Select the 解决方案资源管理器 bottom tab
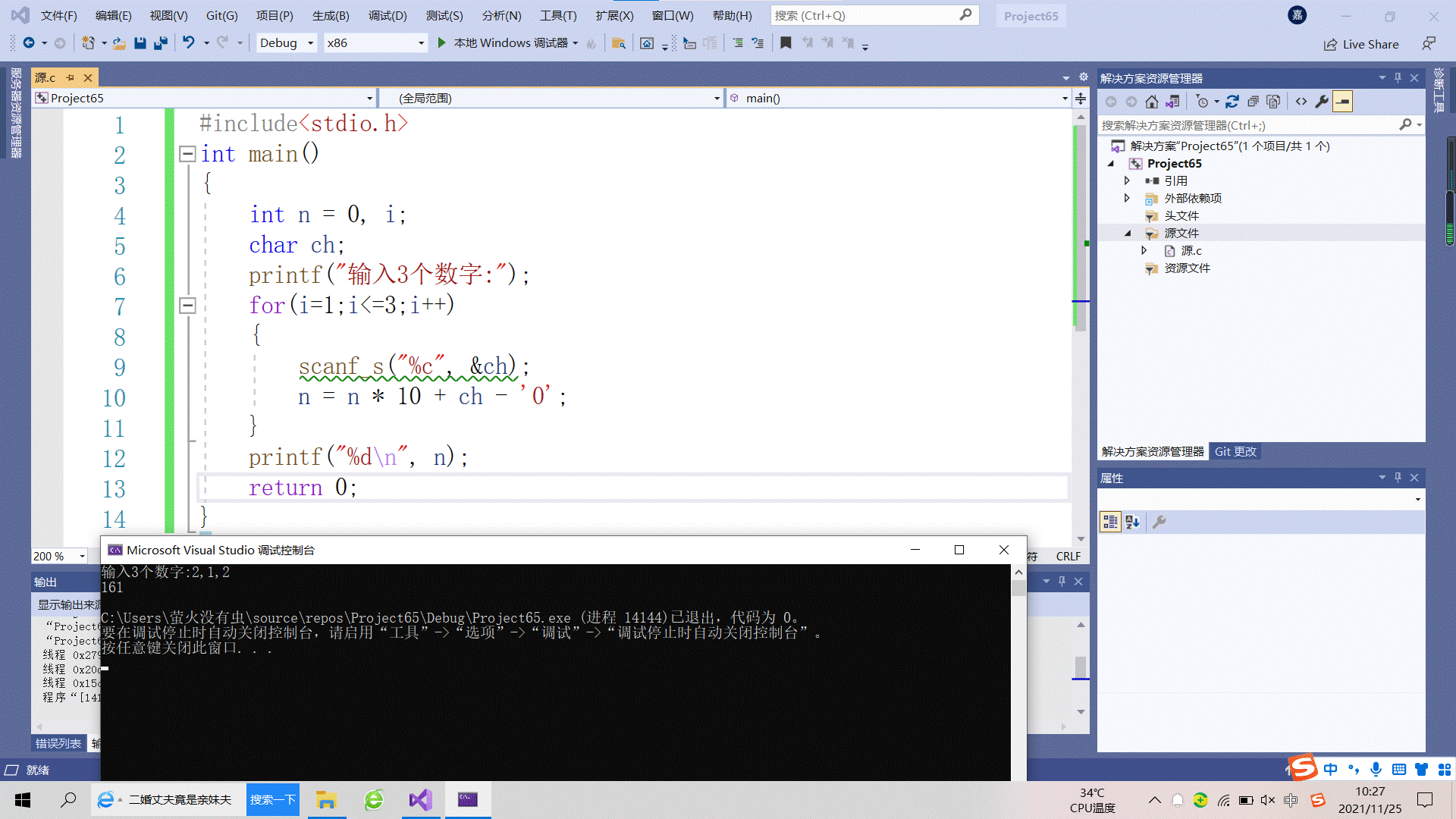1456x819 pixels. (1153, 452)
